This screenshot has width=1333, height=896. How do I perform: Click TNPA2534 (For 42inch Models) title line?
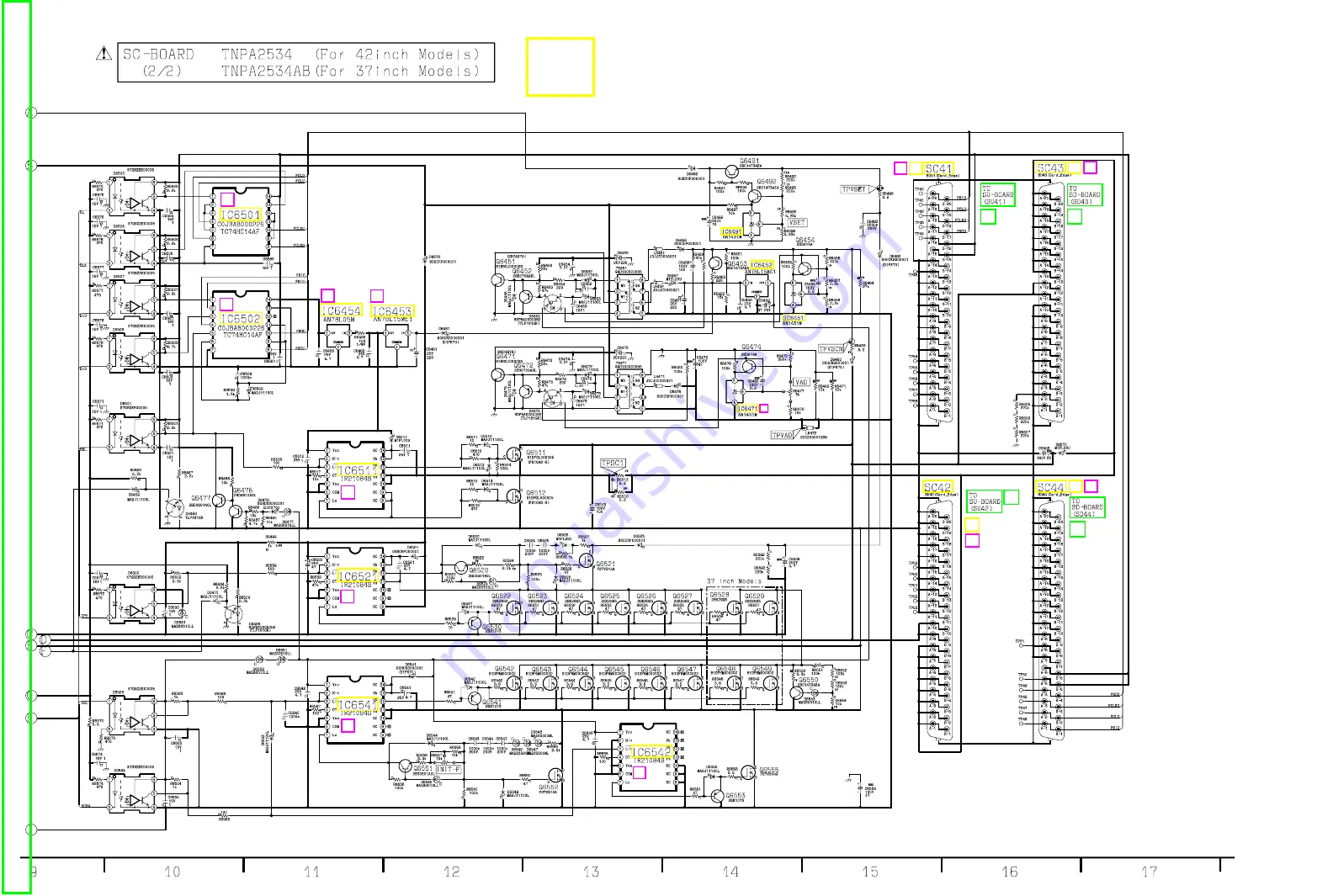pyautogui.click(x=350, y=55)
